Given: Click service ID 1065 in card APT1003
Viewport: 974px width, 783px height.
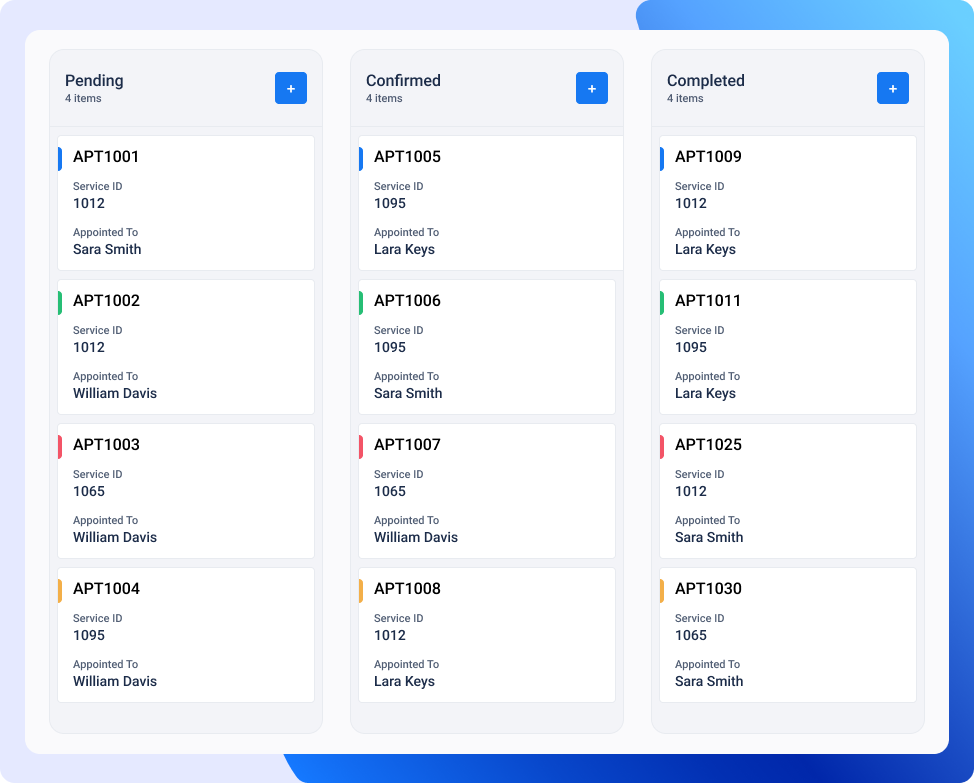Looking at the screenshot, I should (89, 491).
